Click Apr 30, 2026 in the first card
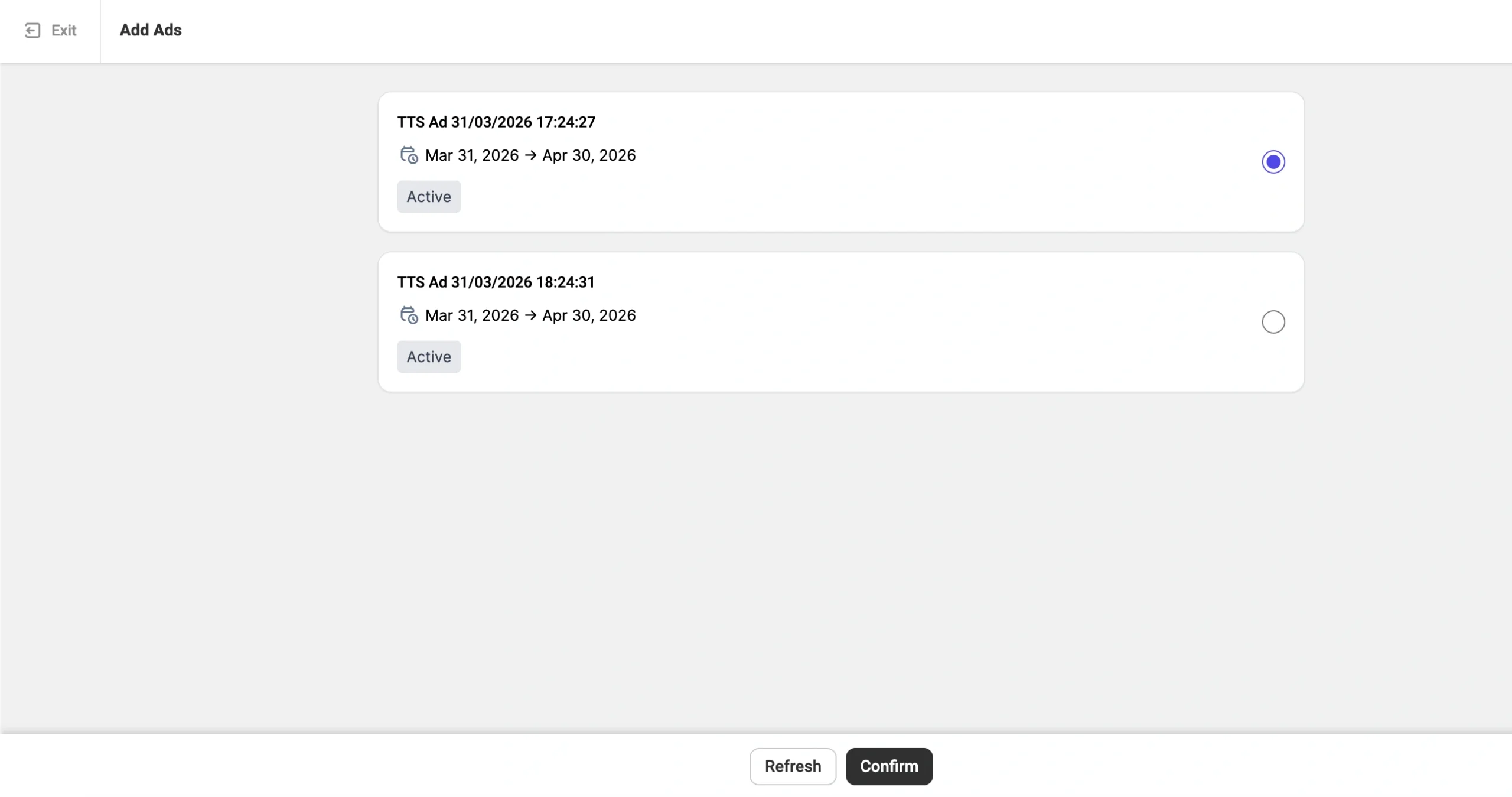This screenshot has width=1512, height=797. click(589, 155)
